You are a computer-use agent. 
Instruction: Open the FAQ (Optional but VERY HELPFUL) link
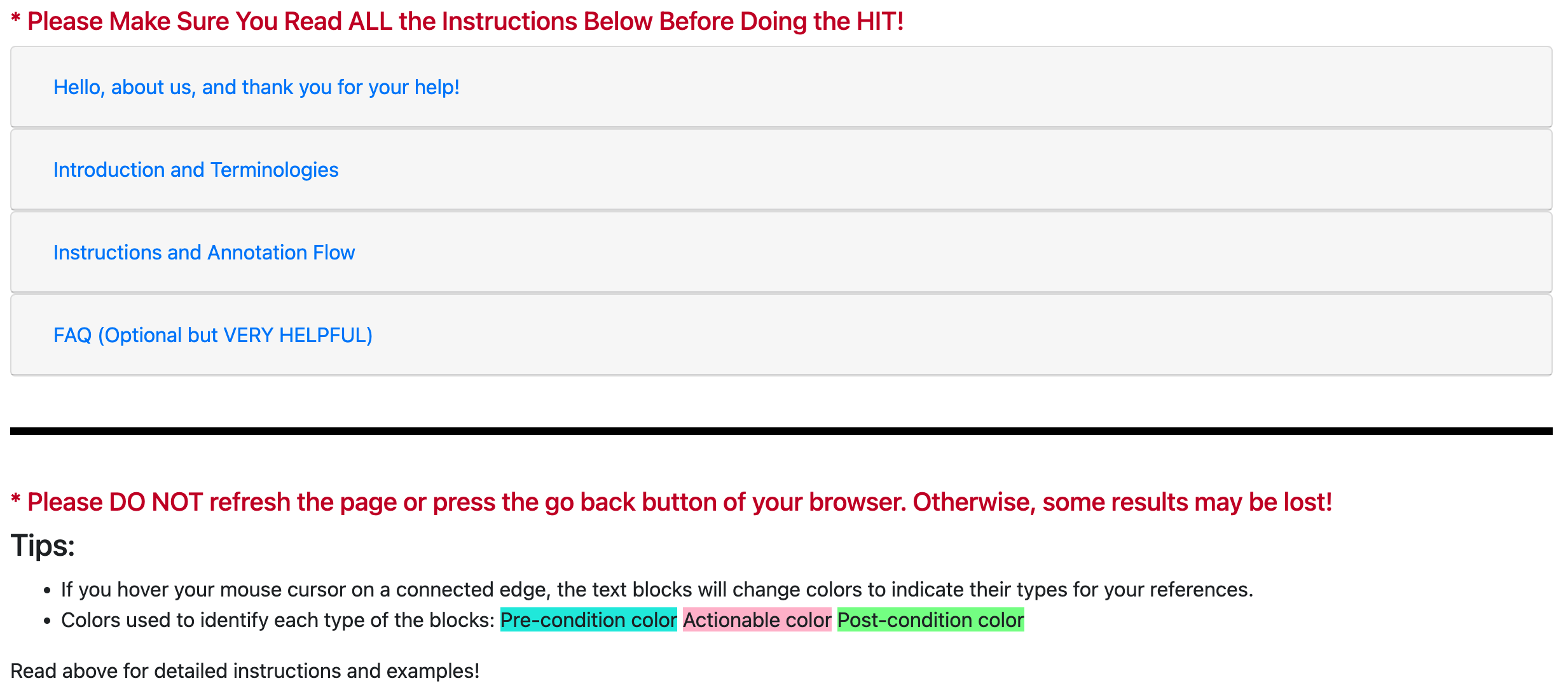212,335
